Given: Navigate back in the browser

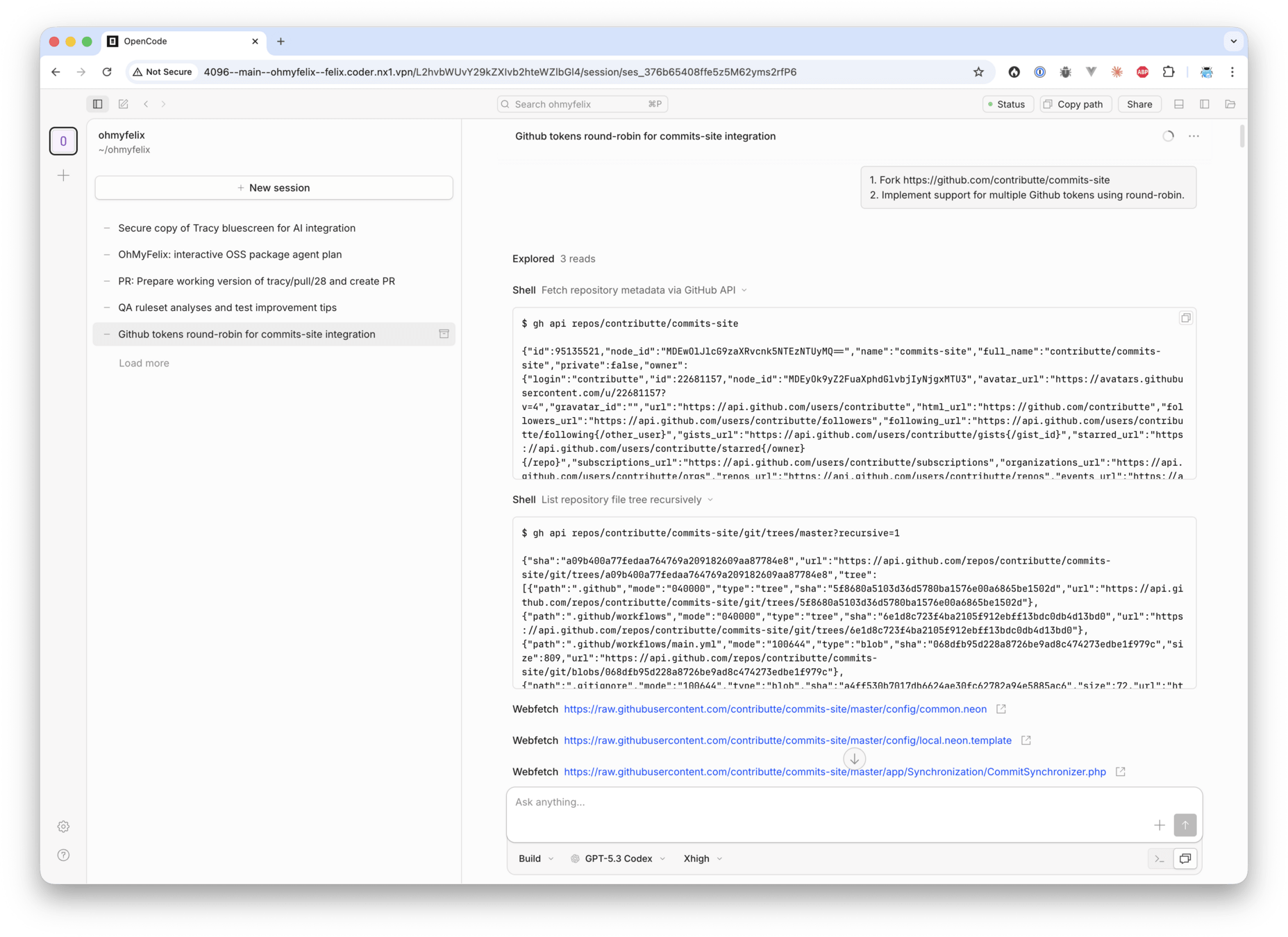Looking at the screenshot, I should (56, 72).
